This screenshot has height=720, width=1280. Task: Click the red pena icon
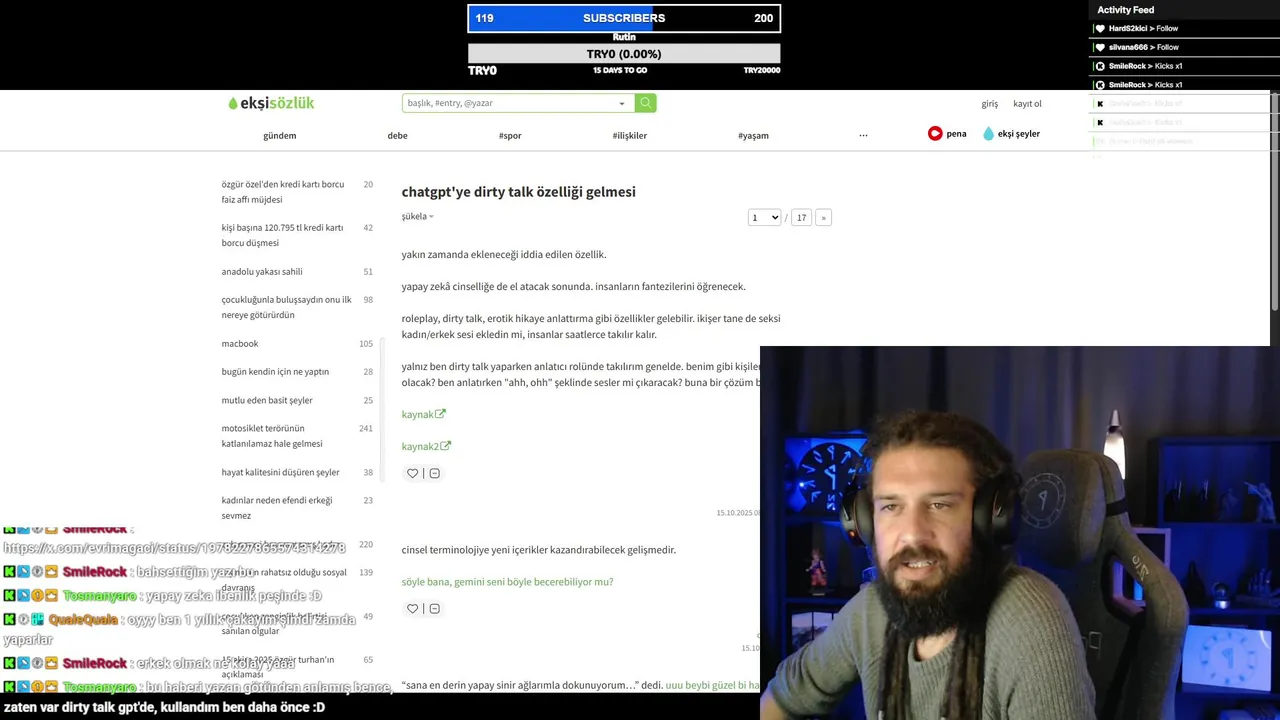click(935, 133)
